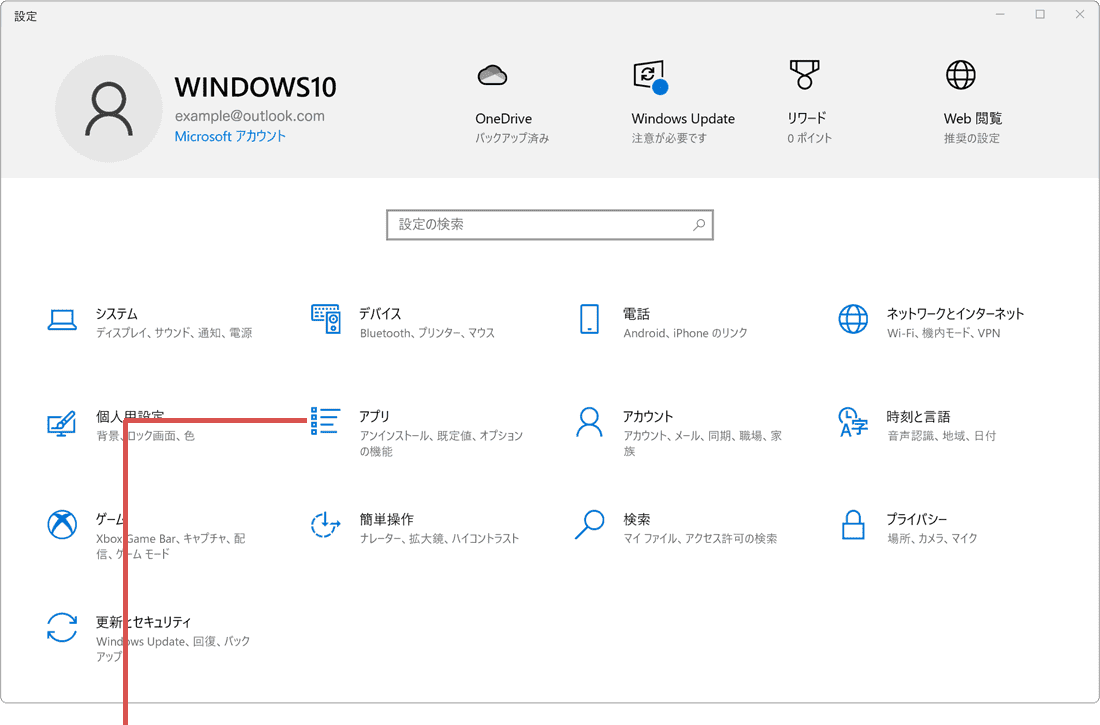The width and height of the screenshot is (1100, 725).
Task: Click the OneDrive label text
Action: click(504, 119)
